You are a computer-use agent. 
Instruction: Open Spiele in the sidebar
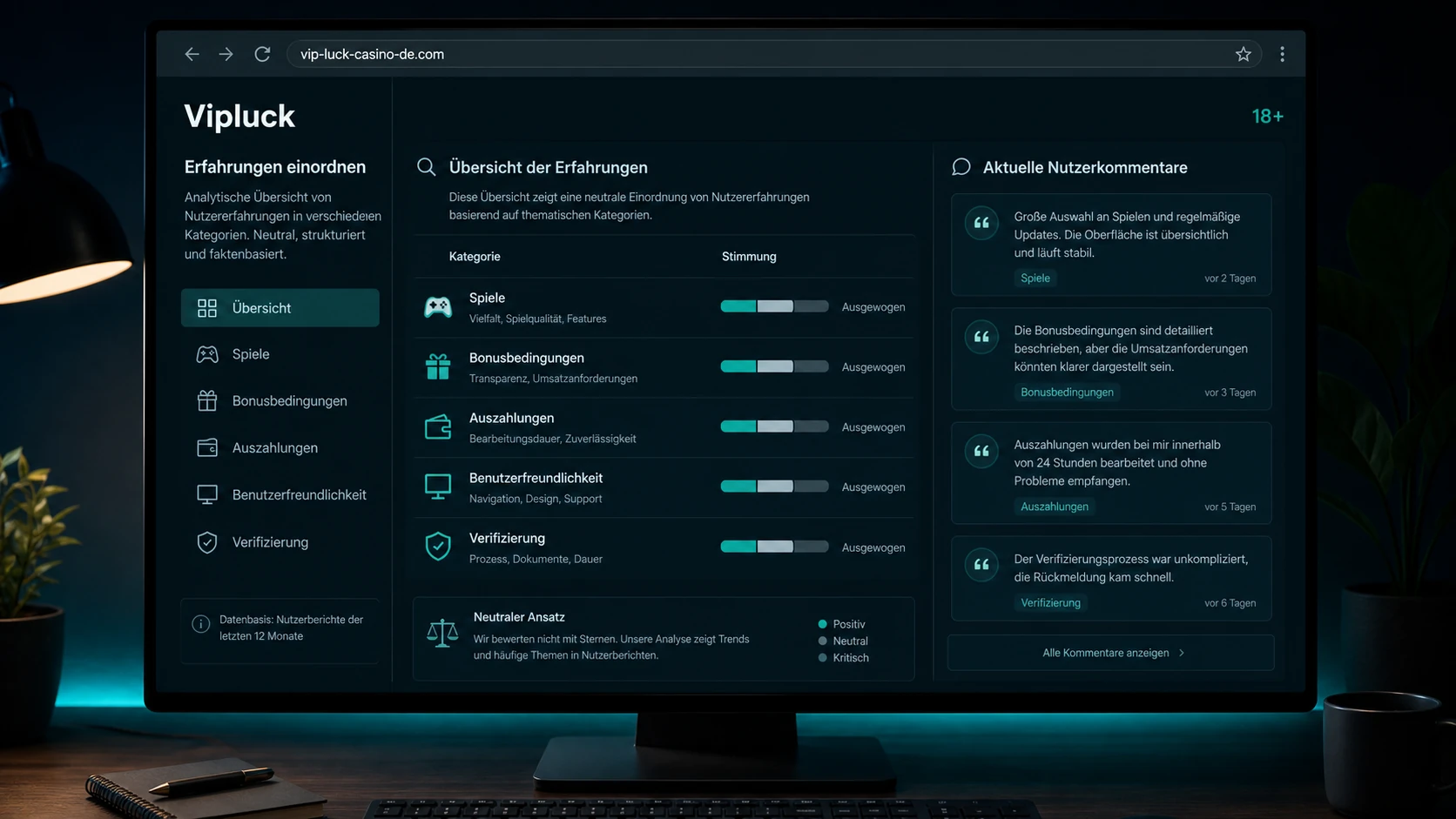280,354
